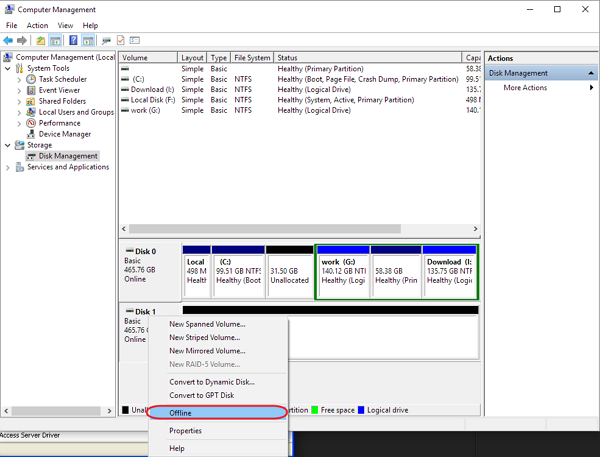Sort by the File System column header
The height and width of the screenshot is (457, 600).
tap(251, 58)
